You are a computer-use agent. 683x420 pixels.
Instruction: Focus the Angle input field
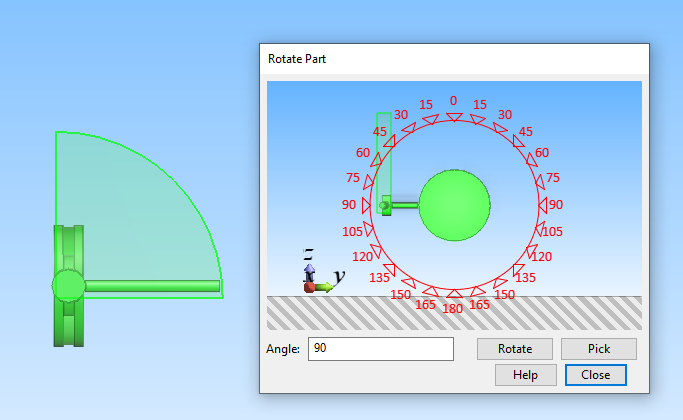click(x=381, y=349)
